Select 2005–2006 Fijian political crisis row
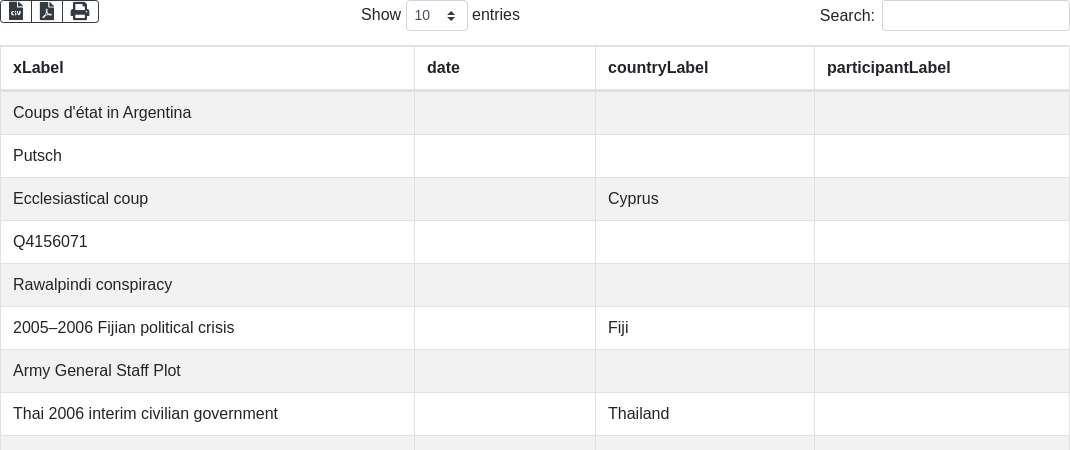 pos(535,328)
